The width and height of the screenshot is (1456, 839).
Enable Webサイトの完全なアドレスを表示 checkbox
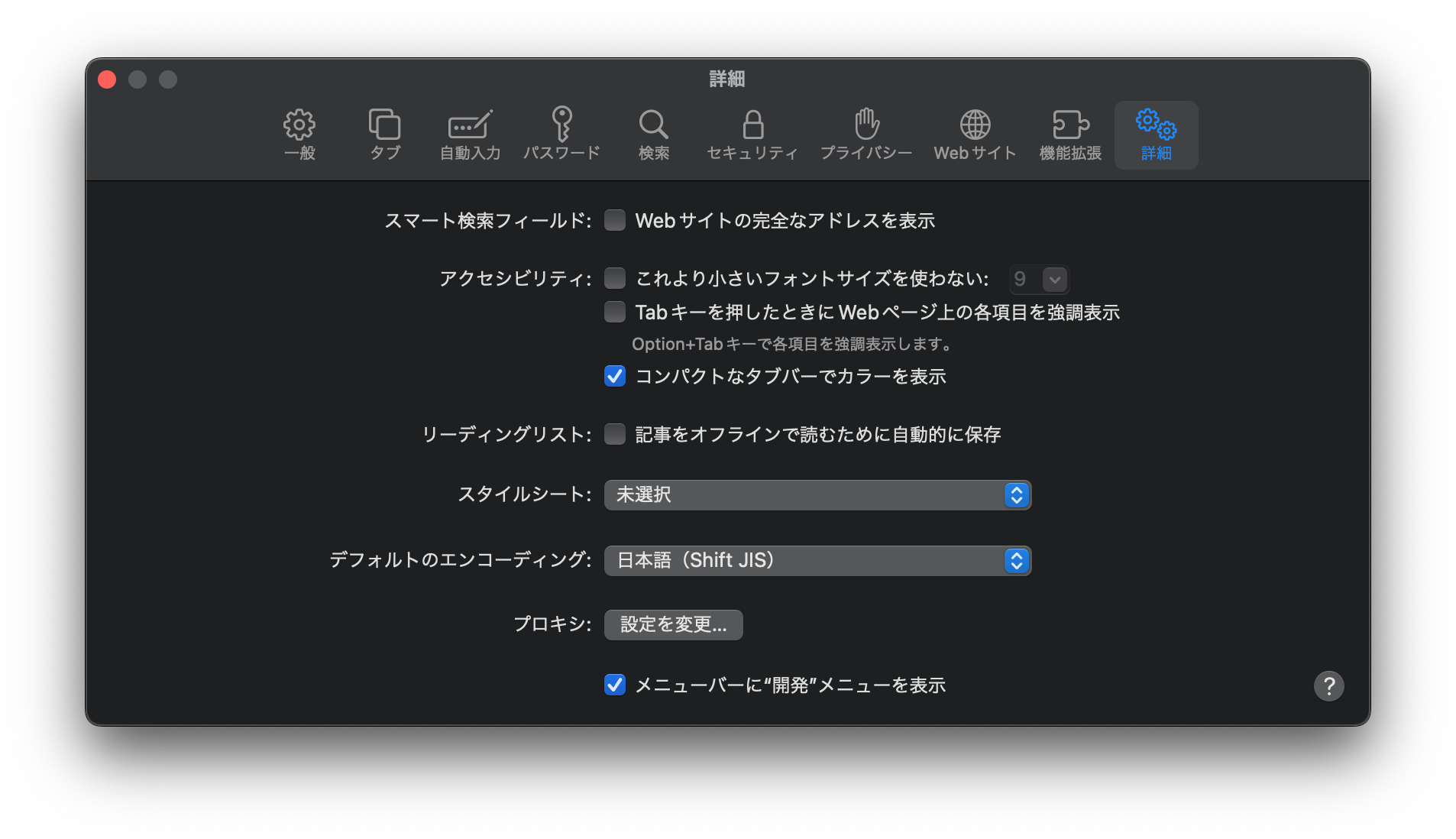[x=615, y=221]
